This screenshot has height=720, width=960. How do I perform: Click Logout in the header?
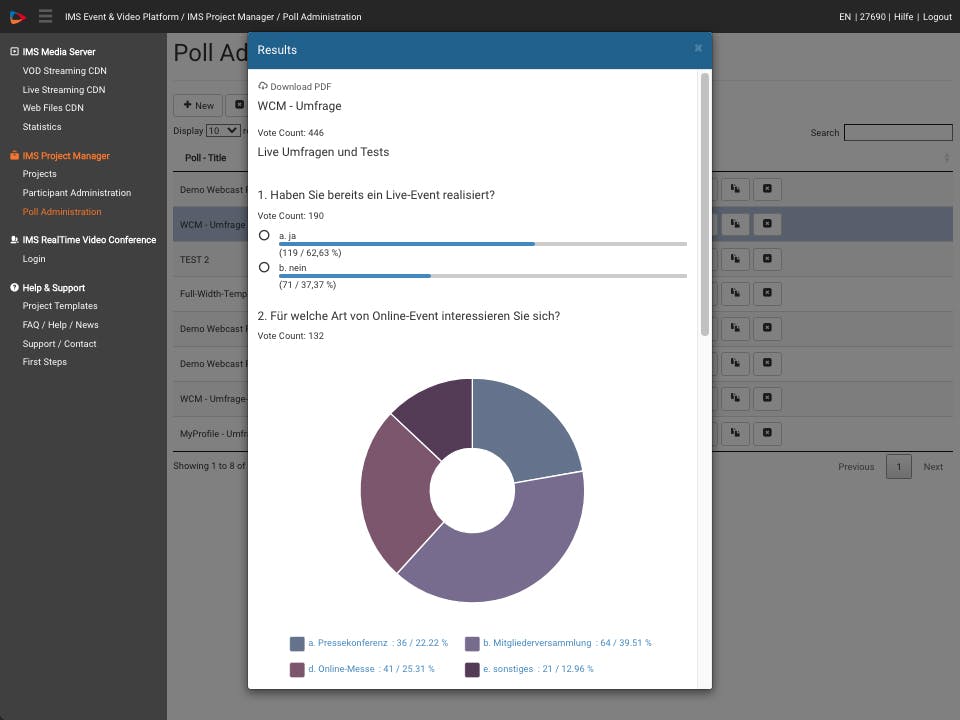pyautogui.click(x=937, y=17)
